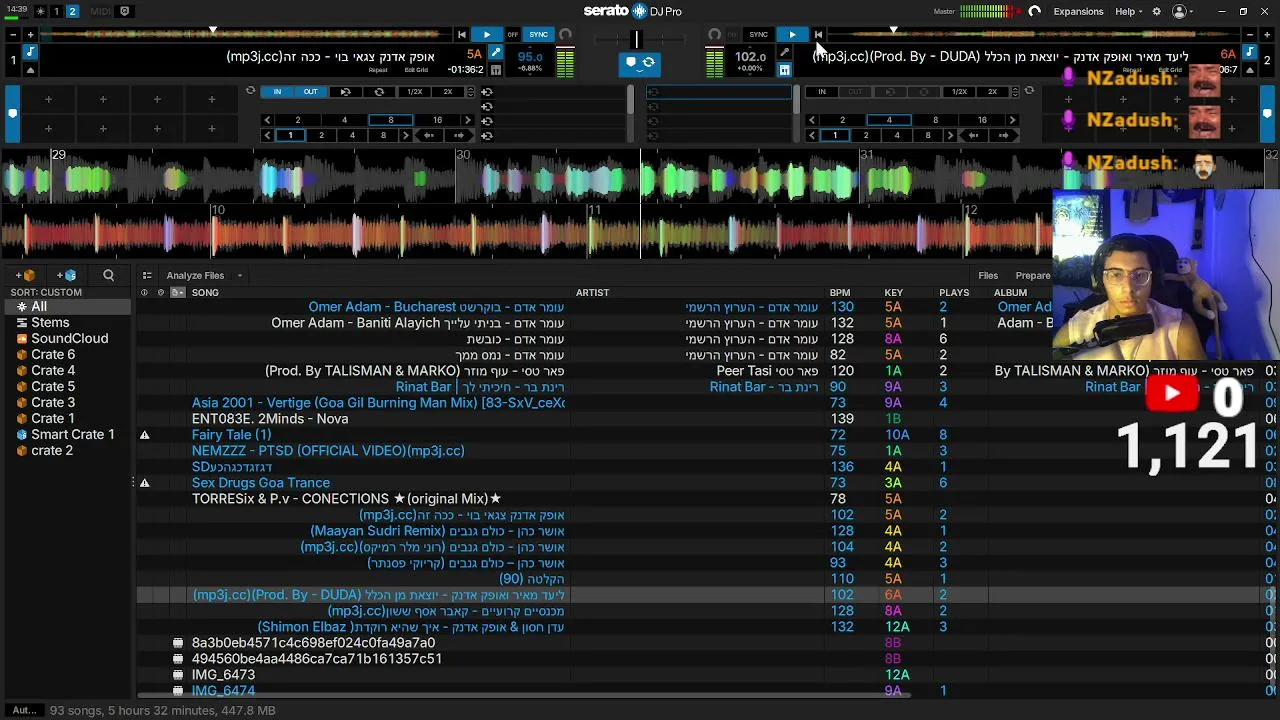Switch to display layout 1
The width and height of the screenshot is (1280, 720).
click(56, 11)
